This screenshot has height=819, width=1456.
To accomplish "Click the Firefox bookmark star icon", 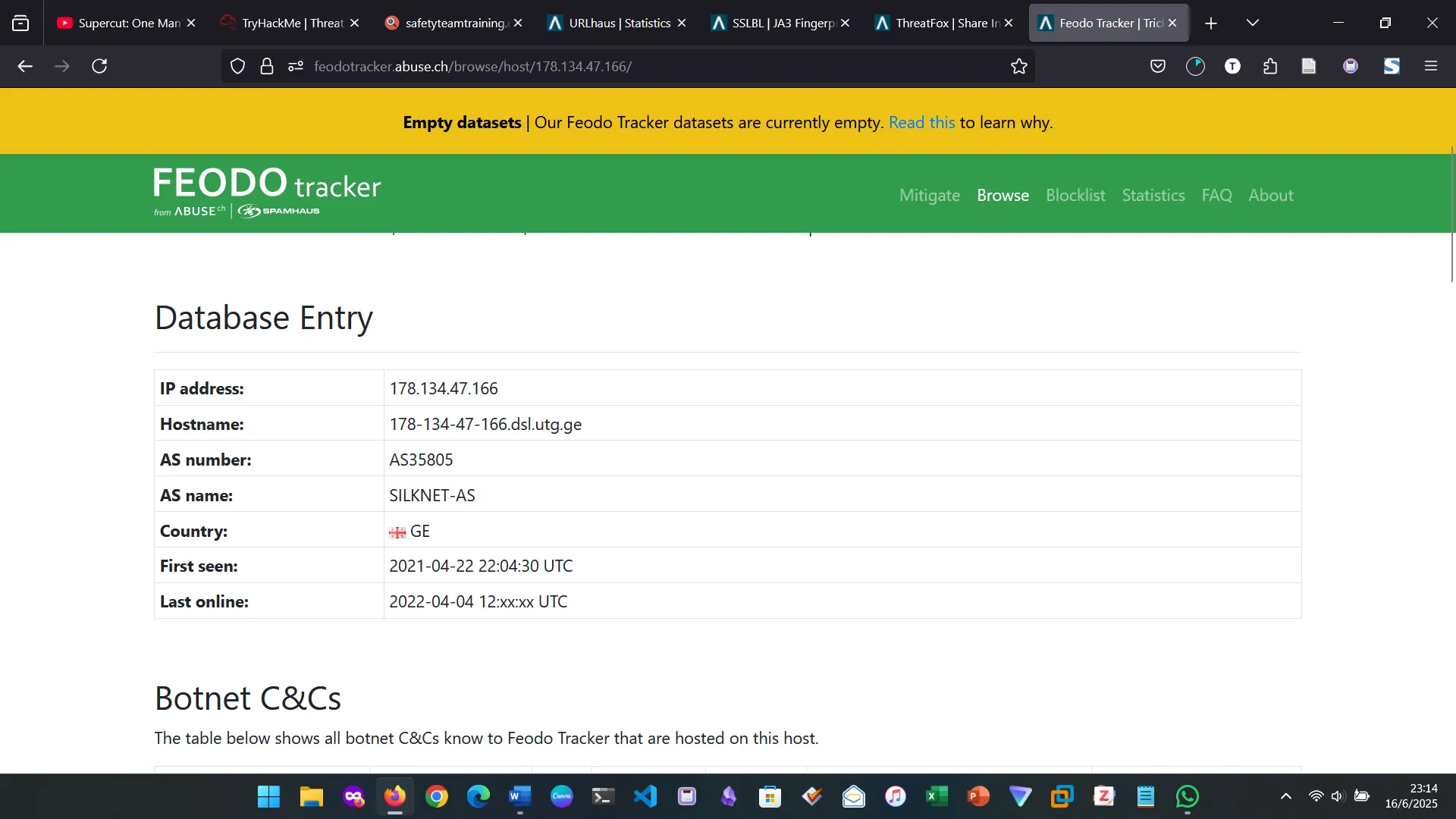I will tap(1019, 67).
